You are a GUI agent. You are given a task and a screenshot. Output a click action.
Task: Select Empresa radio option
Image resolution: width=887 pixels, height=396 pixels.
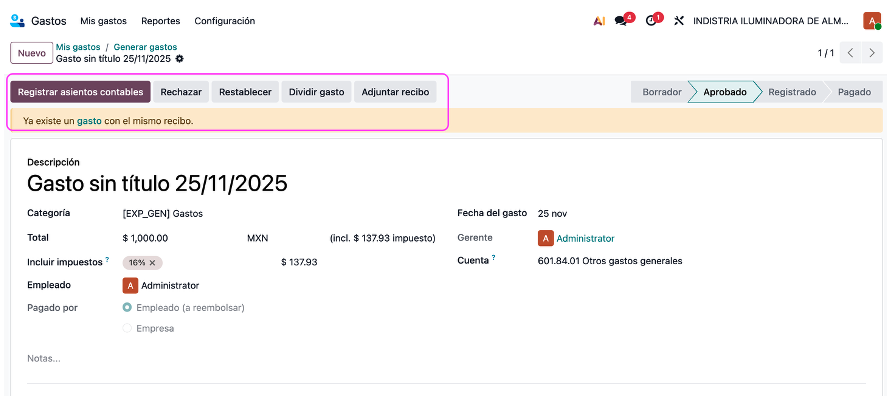tap(127, 328)
